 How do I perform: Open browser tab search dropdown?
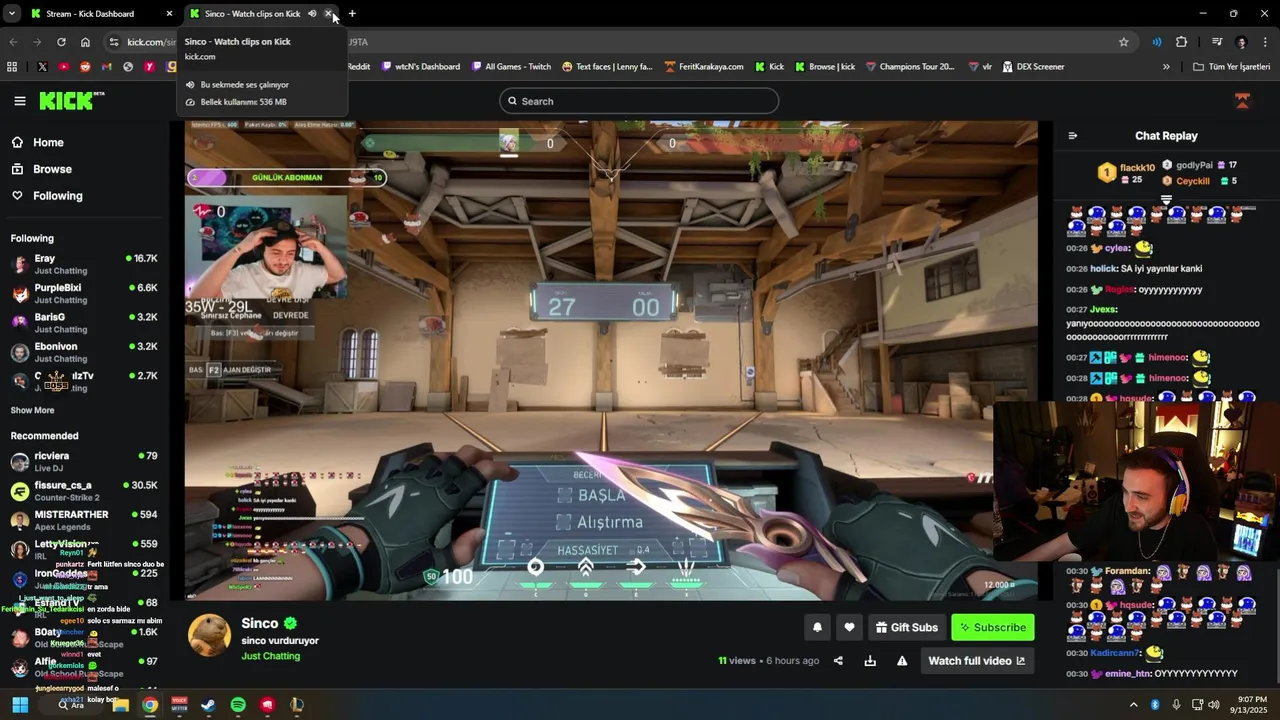click(11, 14)
